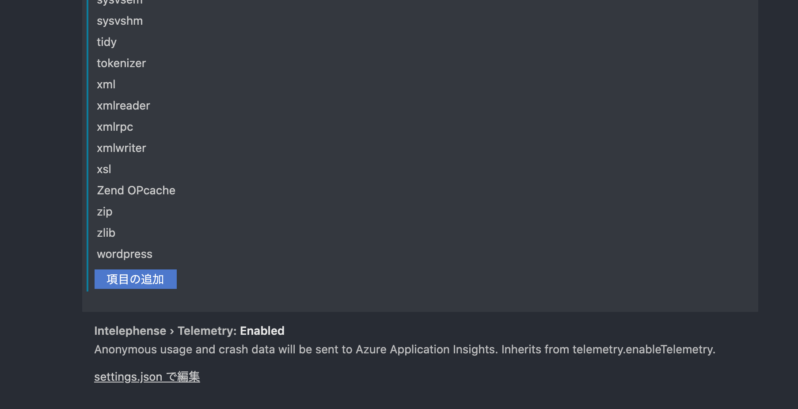Click the bold Enabled label
The image size is (798, 409).
pos(262,331)
